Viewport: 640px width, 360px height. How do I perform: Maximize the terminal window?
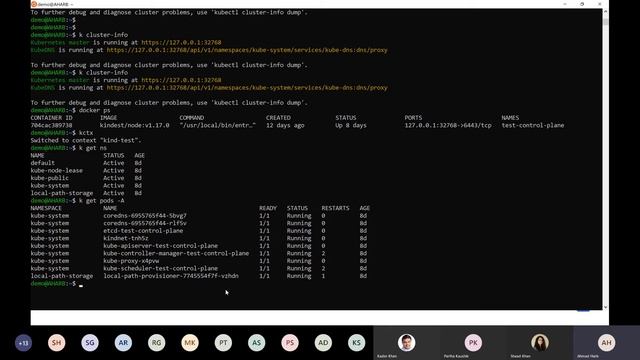tap(582, 4)
